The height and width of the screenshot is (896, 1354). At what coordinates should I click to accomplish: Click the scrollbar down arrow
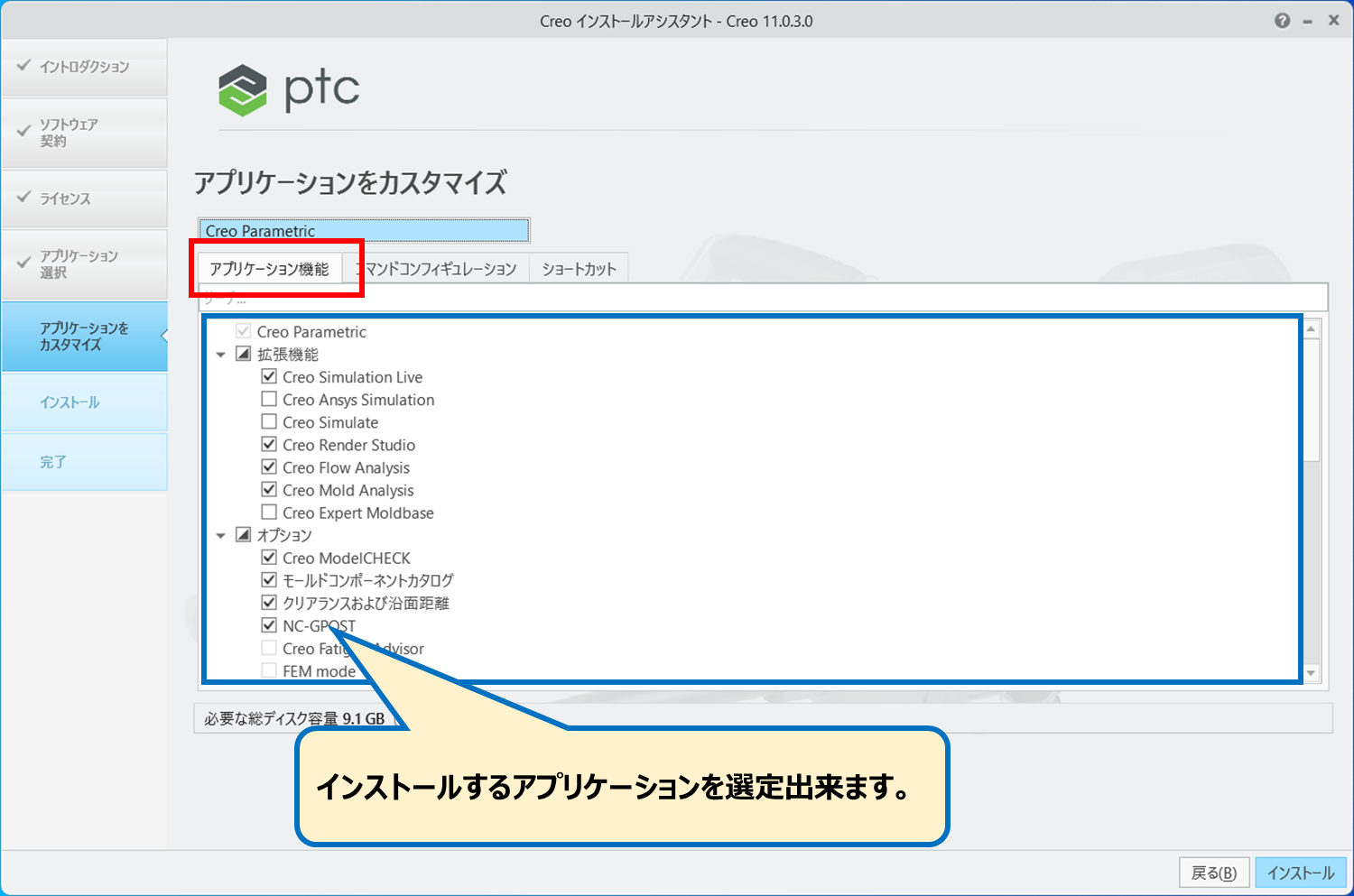(x=1312, y=673)
